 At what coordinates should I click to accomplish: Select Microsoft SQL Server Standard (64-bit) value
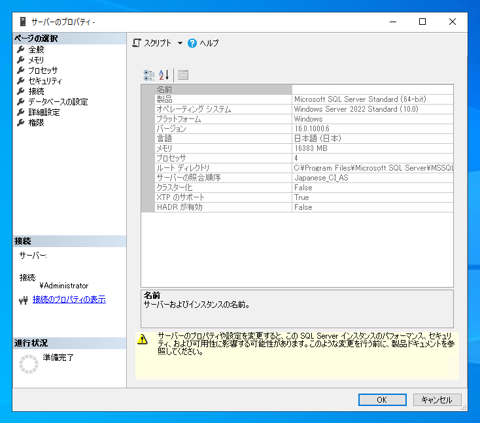(360, 99)
